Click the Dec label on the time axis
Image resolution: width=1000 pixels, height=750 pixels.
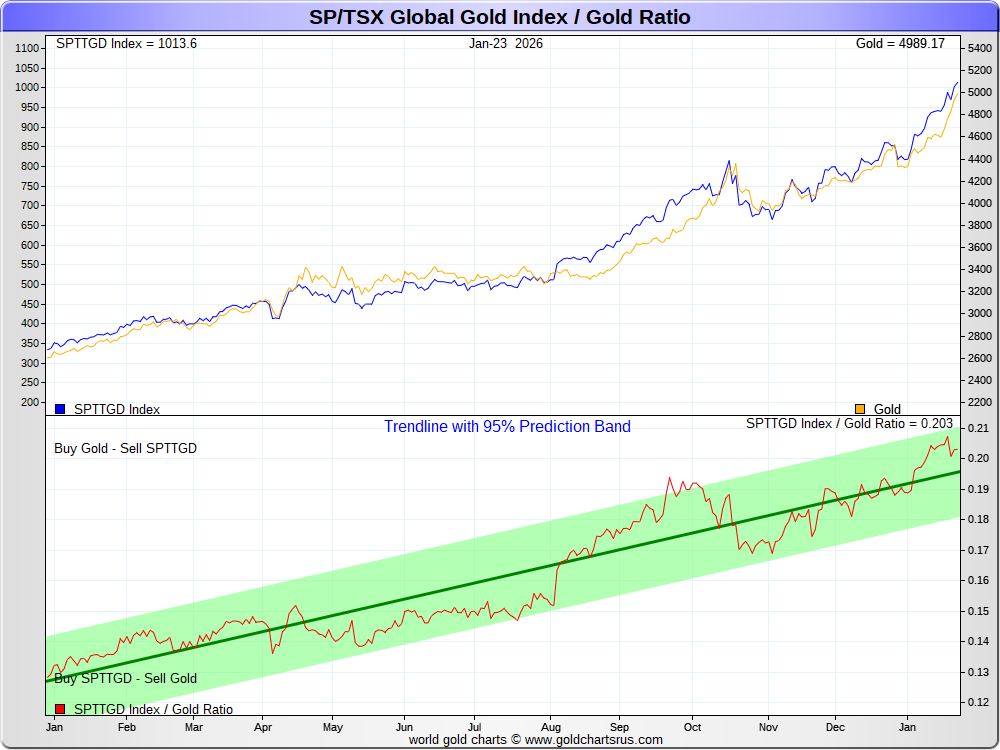(835, 727)
